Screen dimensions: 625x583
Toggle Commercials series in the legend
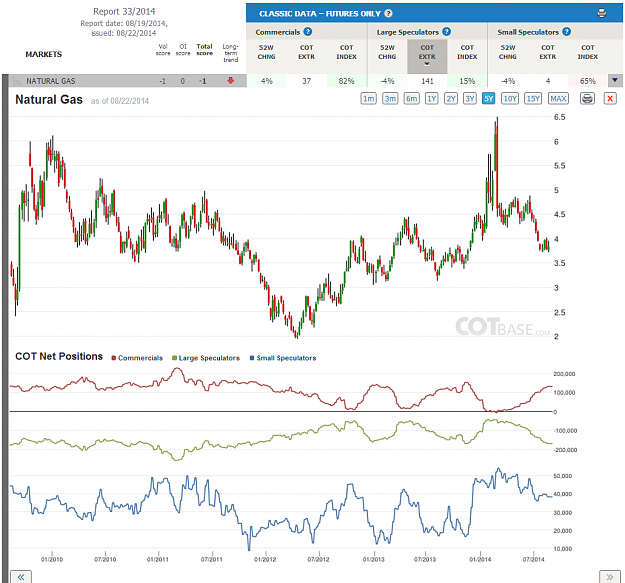click(137, 358)
